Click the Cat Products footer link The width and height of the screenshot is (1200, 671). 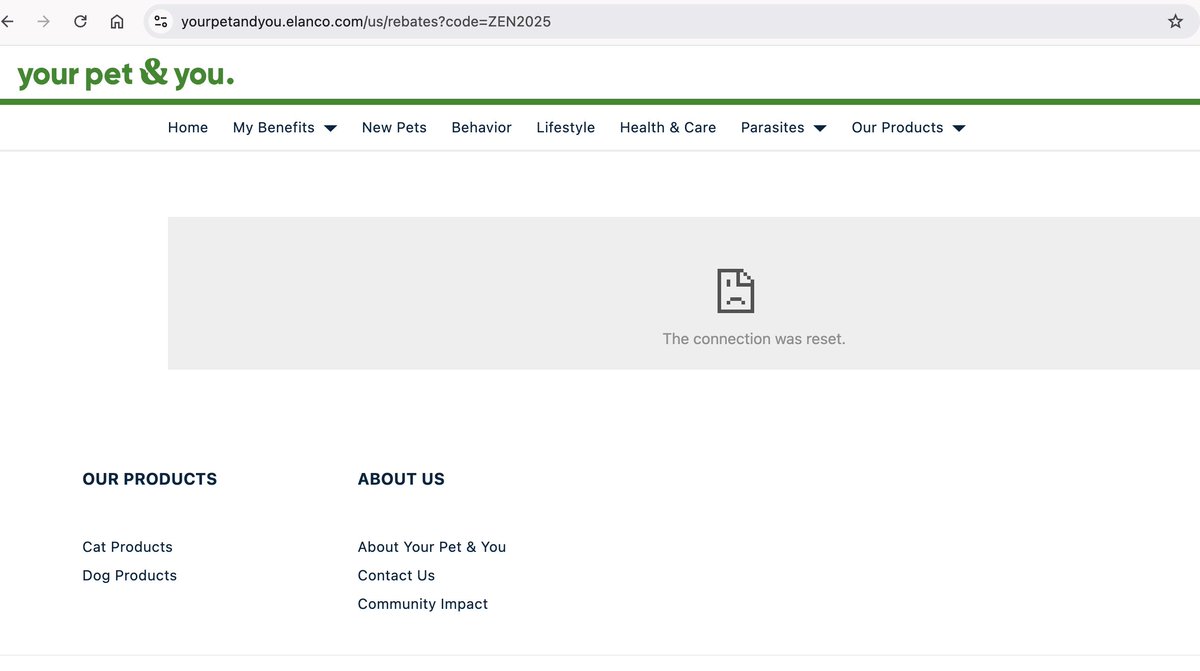click(127, 547)
